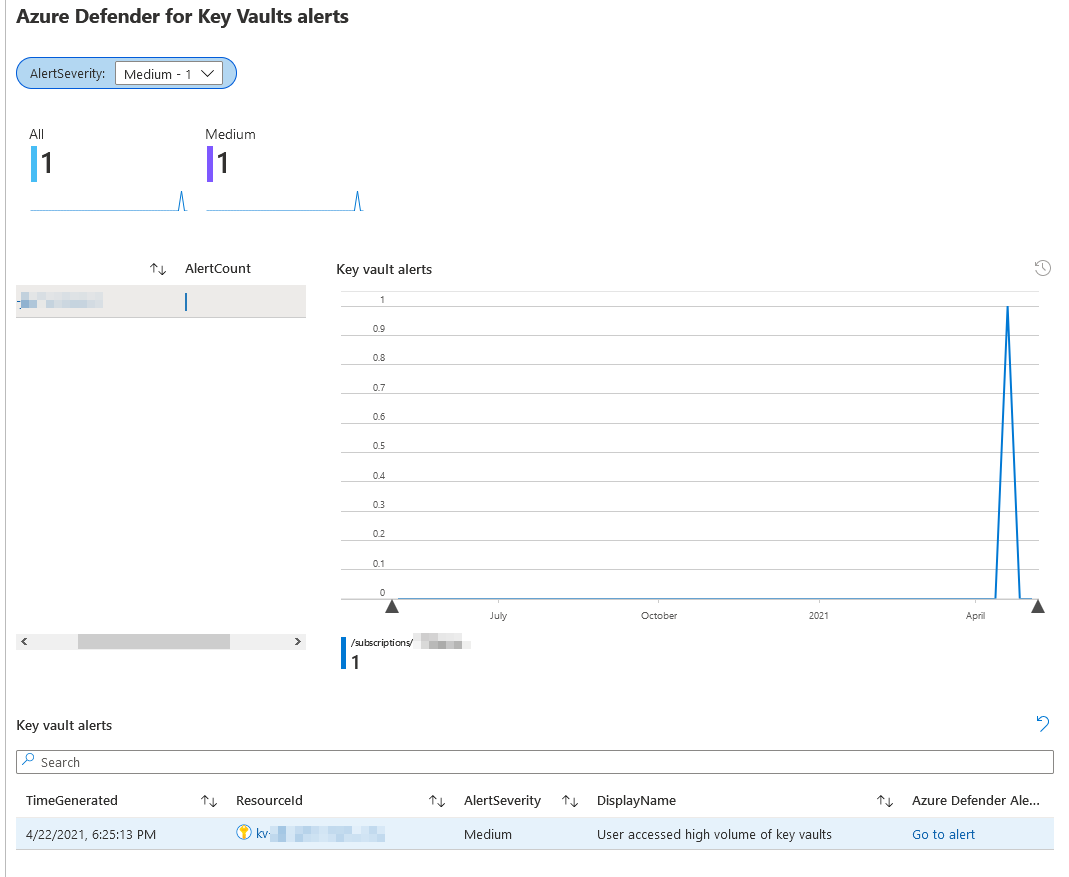Sort the ResourceId column

pyautogui.click(x=437, y=800)
